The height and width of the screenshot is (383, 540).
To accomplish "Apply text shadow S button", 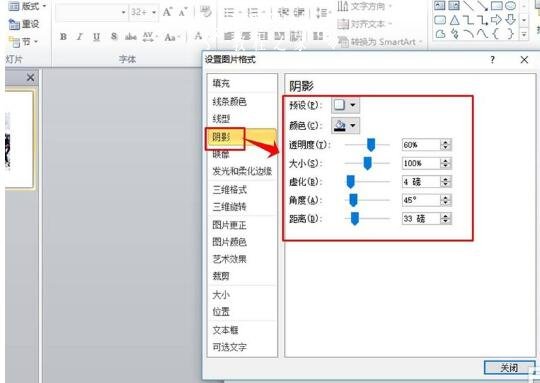I will [114, 37].
